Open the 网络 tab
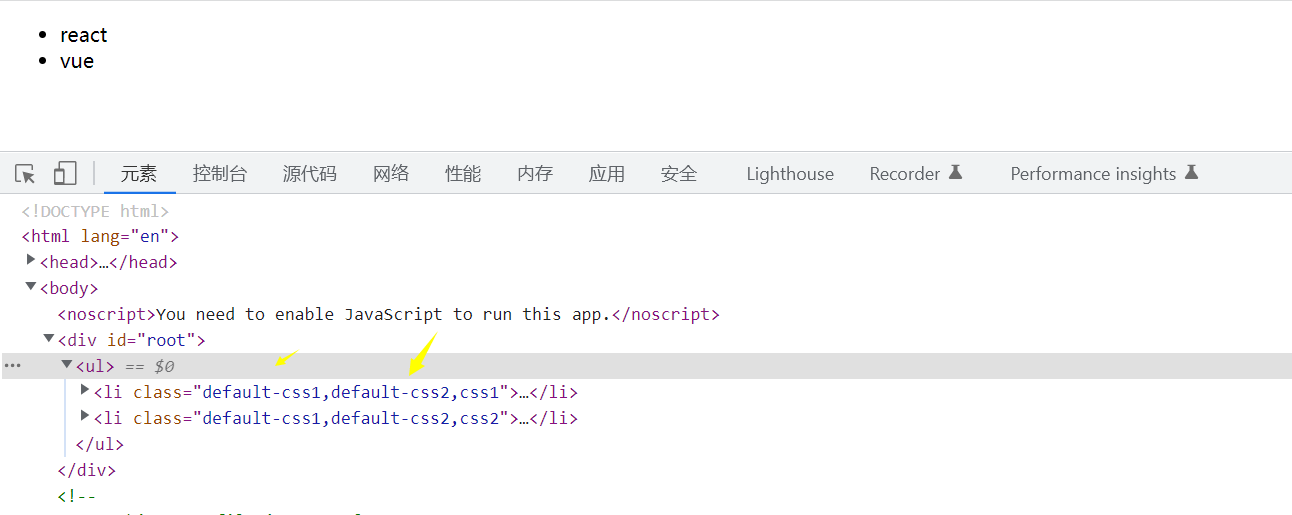 tap(391, 174)
